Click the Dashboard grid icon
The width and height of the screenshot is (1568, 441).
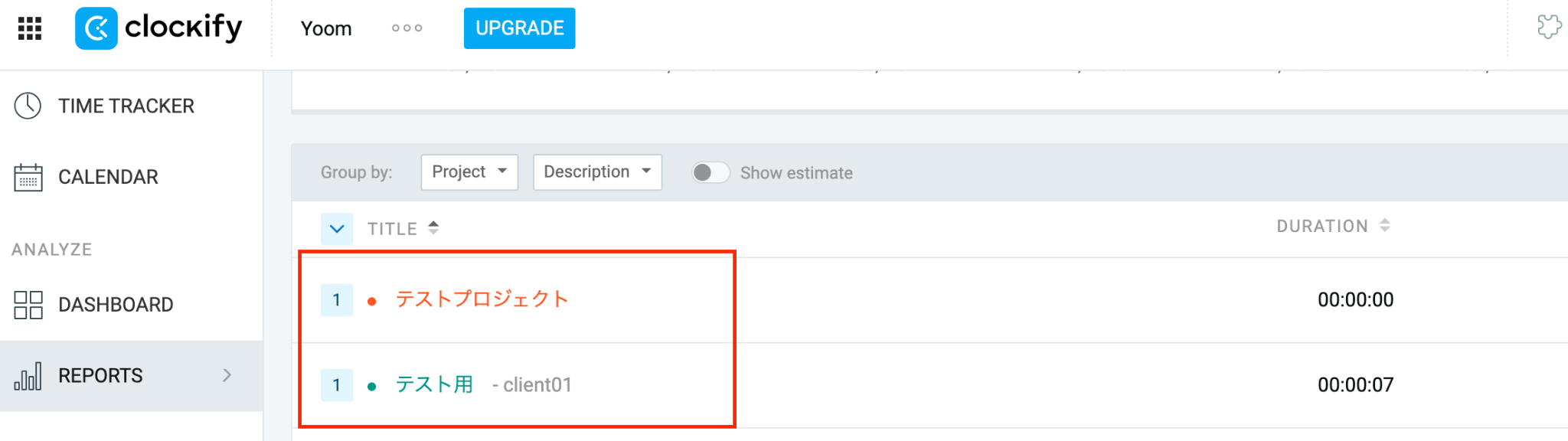pyautogui.click(x=28, y=305)
